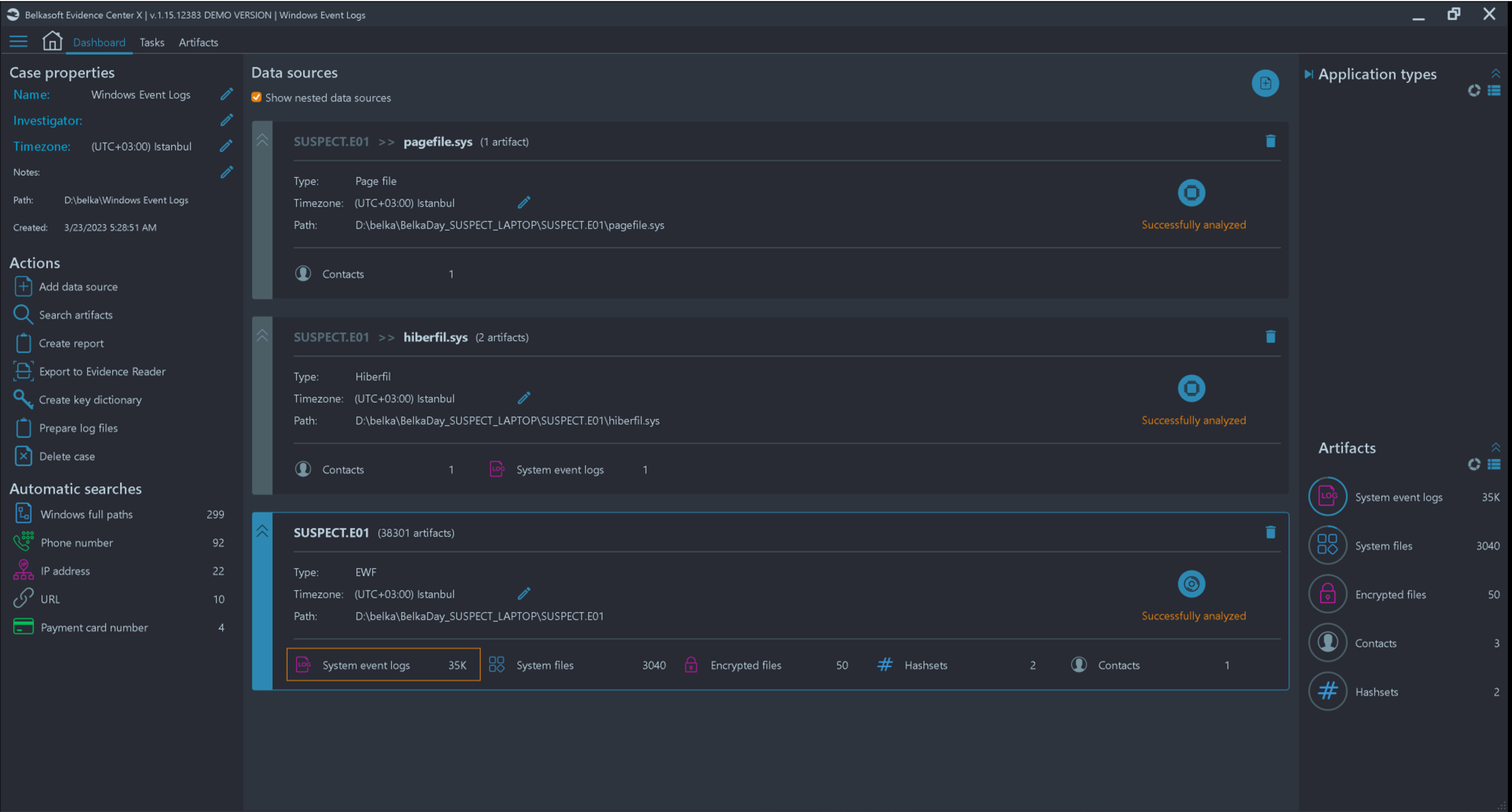Click SUSPECT.E01 (38301 artifacts) title
Screen dimensions: 1512x812
coord(374,532)
